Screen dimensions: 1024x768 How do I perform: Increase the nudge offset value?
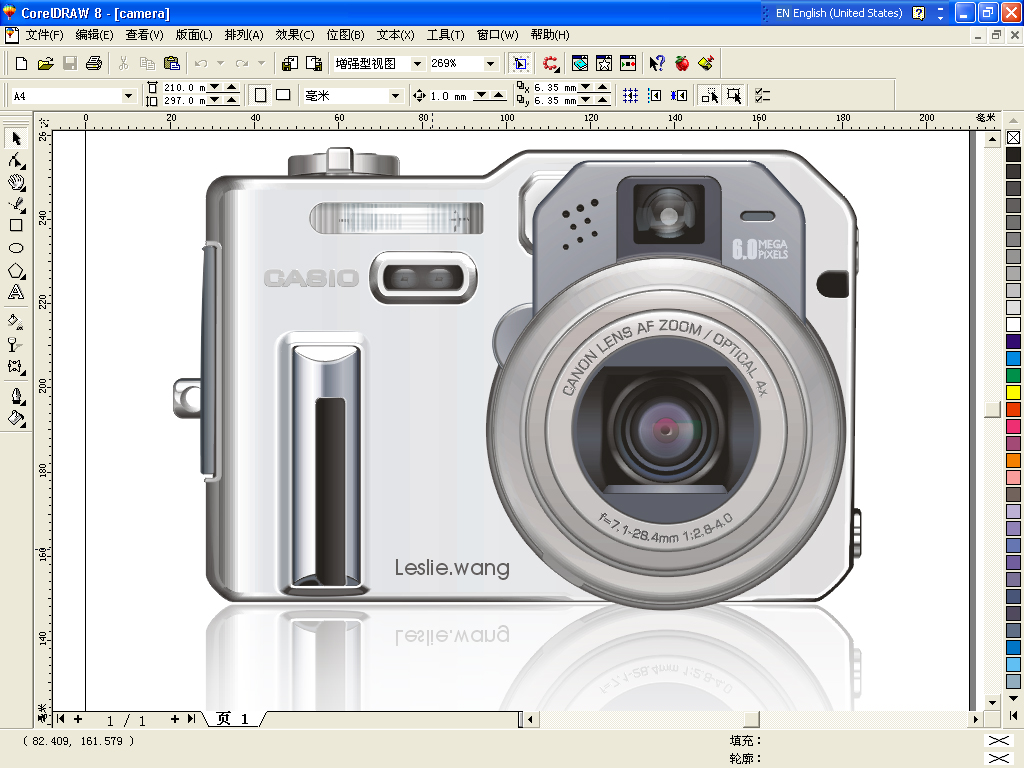(498, 95)
